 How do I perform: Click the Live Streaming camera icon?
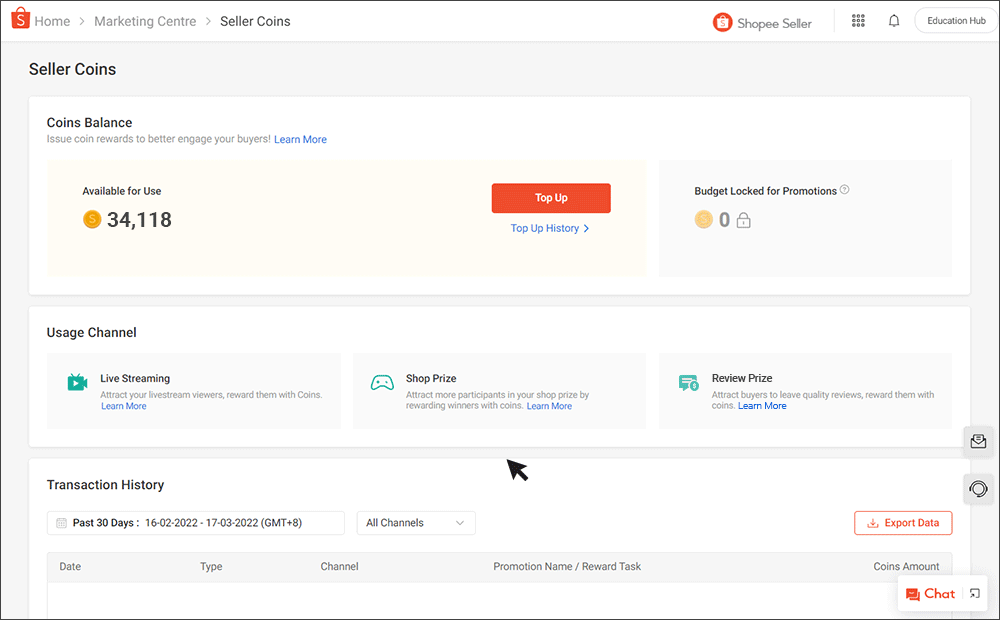[77, 382]
